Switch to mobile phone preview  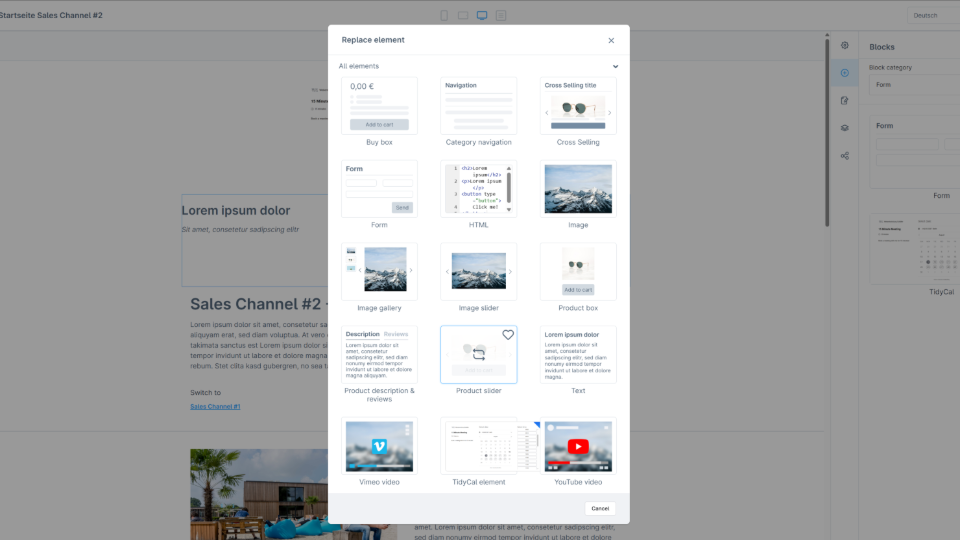click(x=444, y=15)
